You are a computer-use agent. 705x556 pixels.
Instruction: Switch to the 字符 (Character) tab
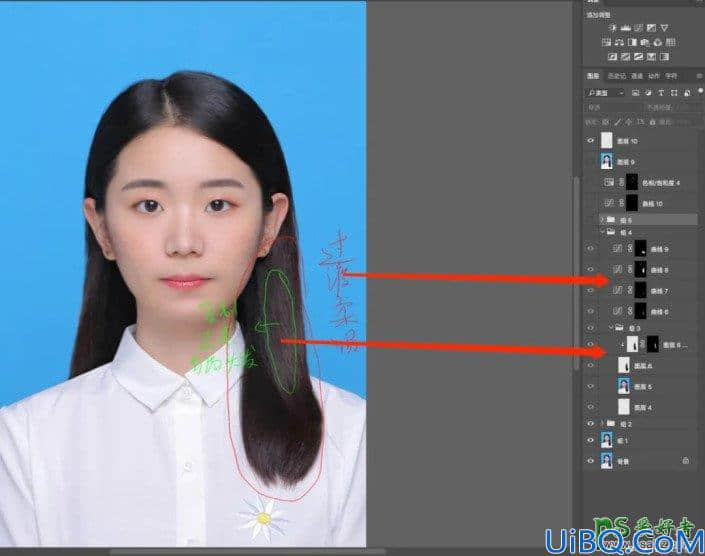click(671, 76)
